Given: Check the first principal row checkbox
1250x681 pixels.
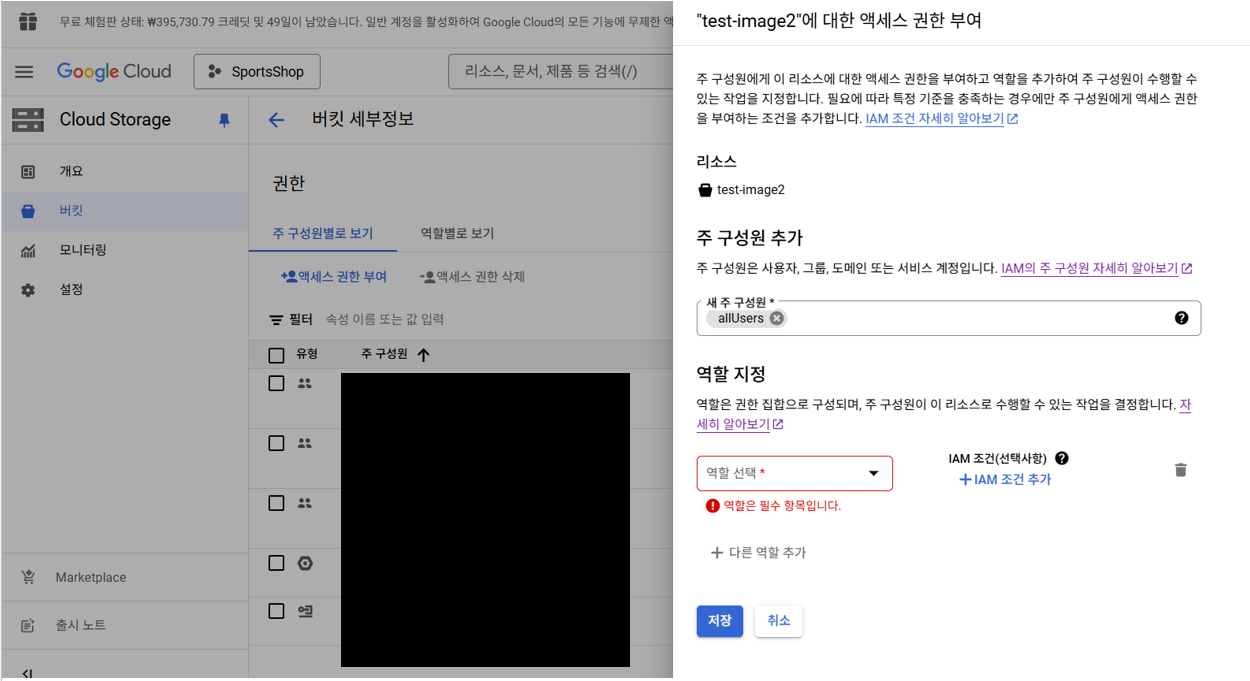Looking at the screenshot, I should (x=277, y=383).
